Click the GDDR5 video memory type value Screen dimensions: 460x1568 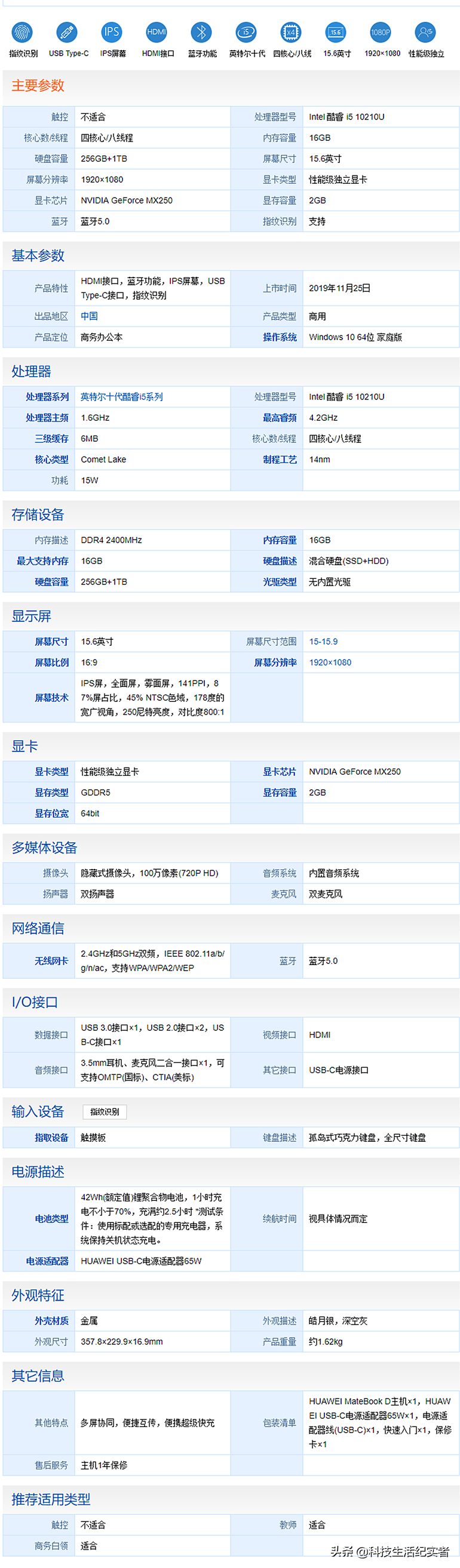click(x=96, y=793)
